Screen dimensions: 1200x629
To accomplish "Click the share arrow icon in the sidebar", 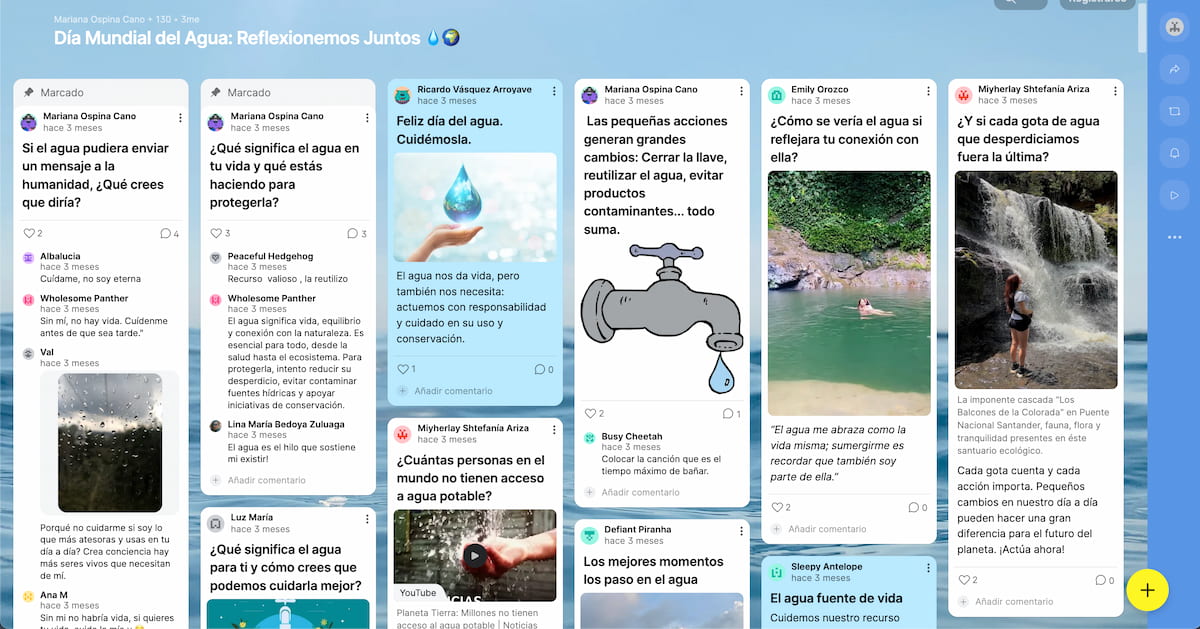I will click(x=1174, y=70).
